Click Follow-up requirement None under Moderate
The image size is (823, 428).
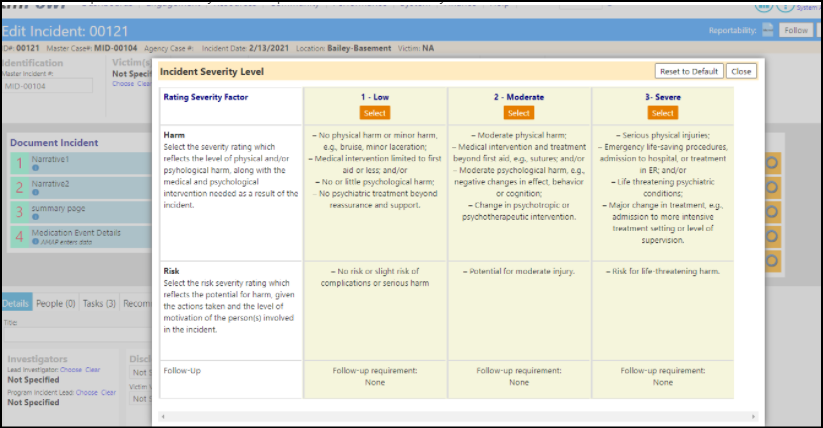point(519,377)
